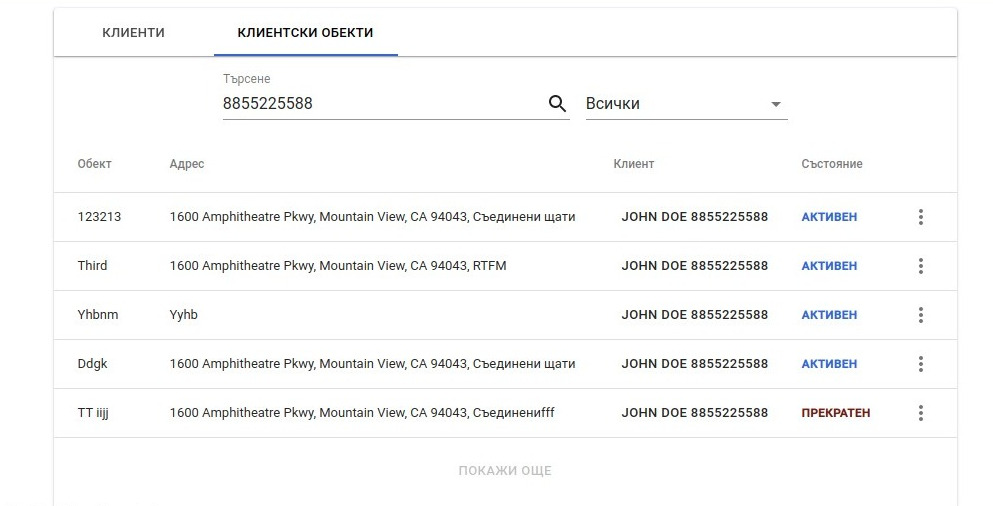The image size is (993, 506).
Task: Click АКТИВЕН status in Third row
Action: click(x=829, y=266)
